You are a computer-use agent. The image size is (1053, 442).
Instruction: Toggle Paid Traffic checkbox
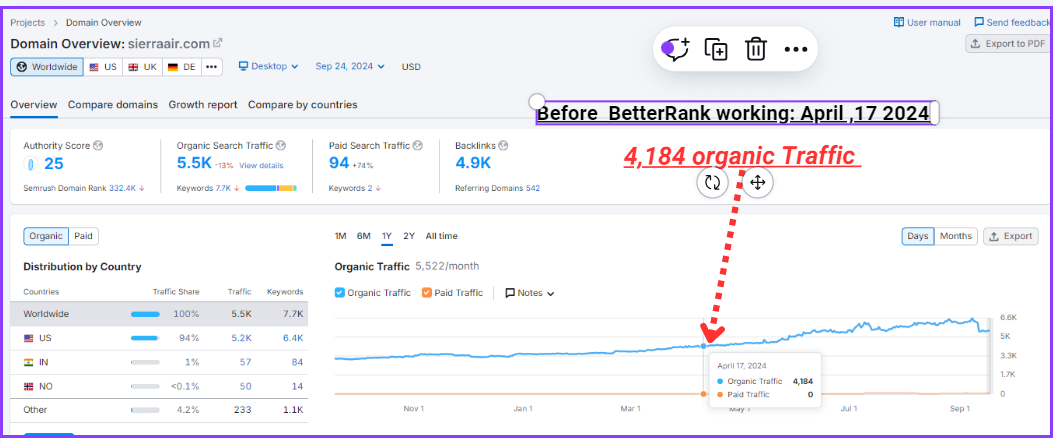click(x=426, y=293)
